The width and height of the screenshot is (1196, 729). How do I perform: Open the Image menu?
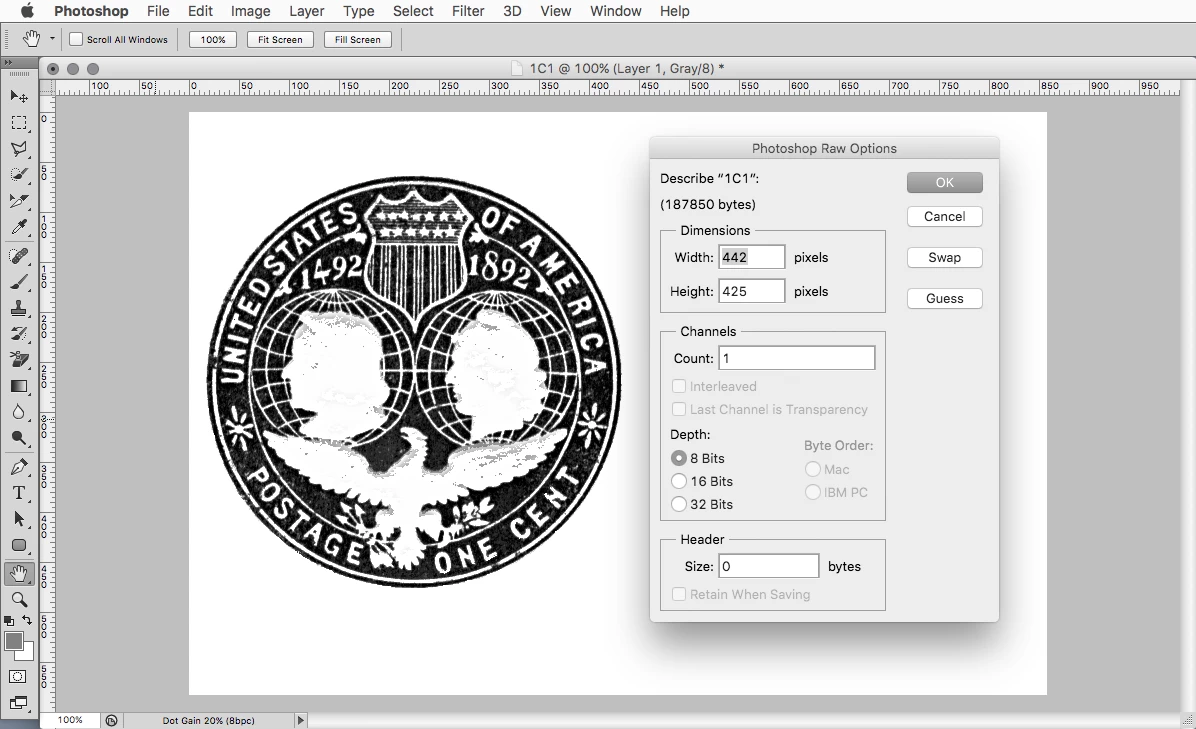click(250, 11)
